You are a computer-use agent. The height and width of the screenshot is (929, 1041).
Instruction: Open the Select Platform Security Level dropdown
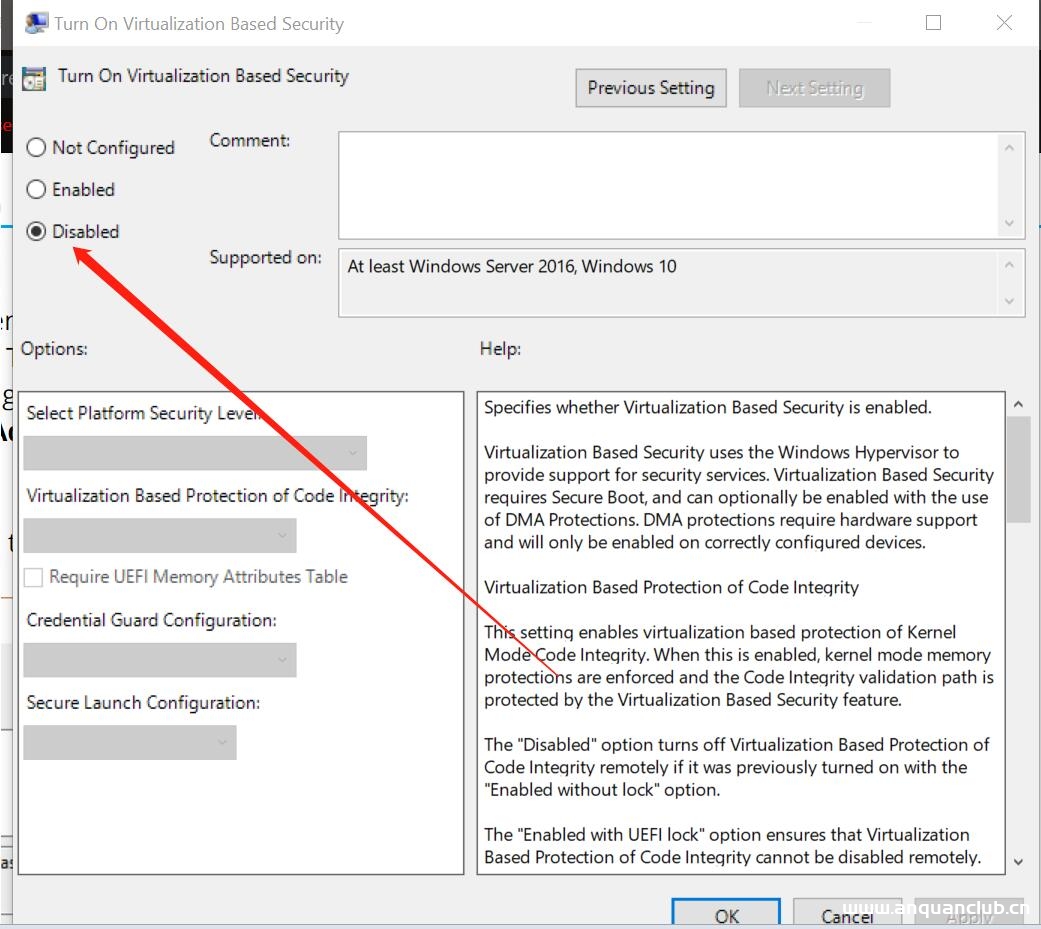coord(195,453)
